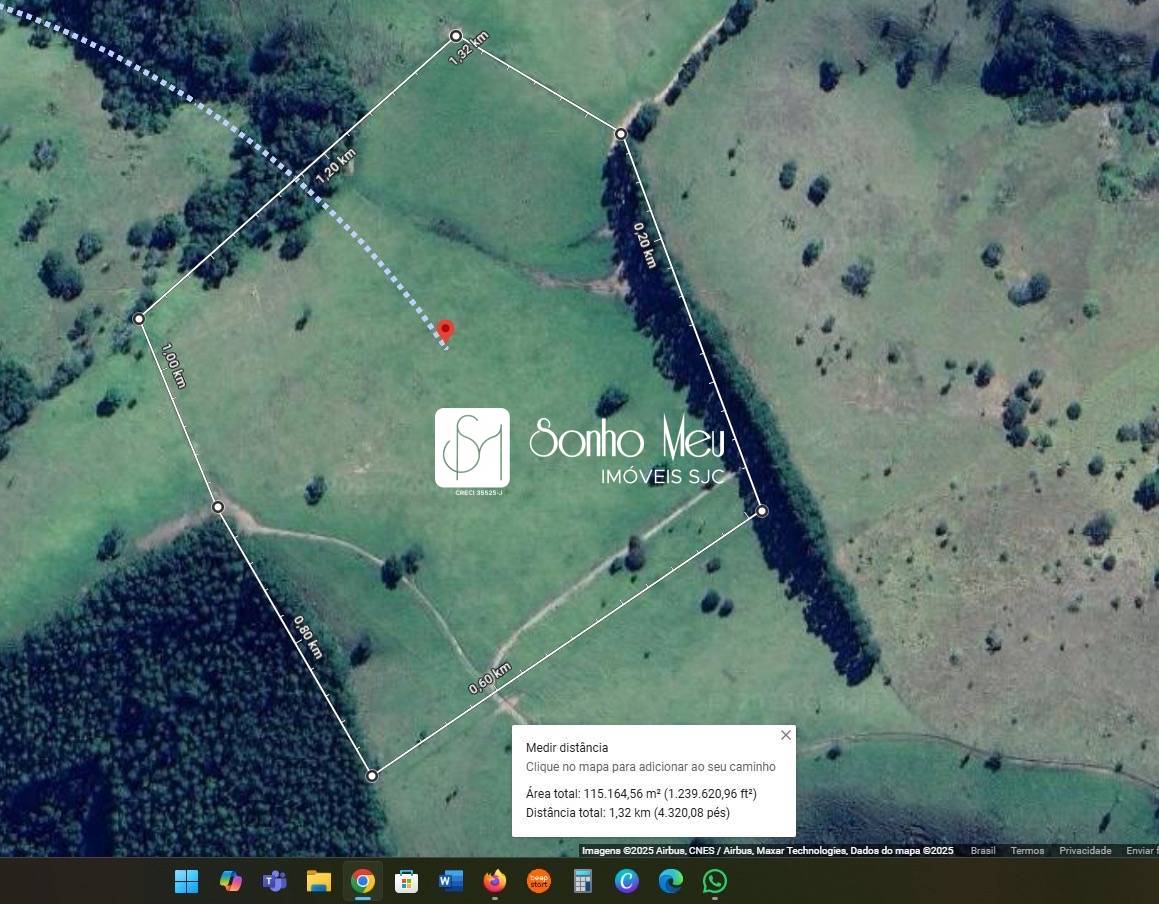Select the rightmost measurement vertex near the tree line

tap(762, 511)
